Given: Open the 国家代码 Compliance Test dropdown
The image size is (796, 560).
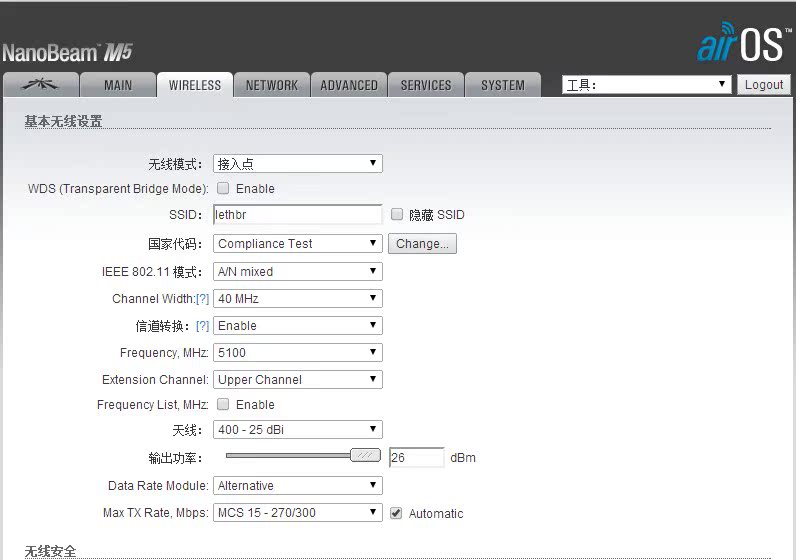Looking at the screenshot, I should coord(297,243).
